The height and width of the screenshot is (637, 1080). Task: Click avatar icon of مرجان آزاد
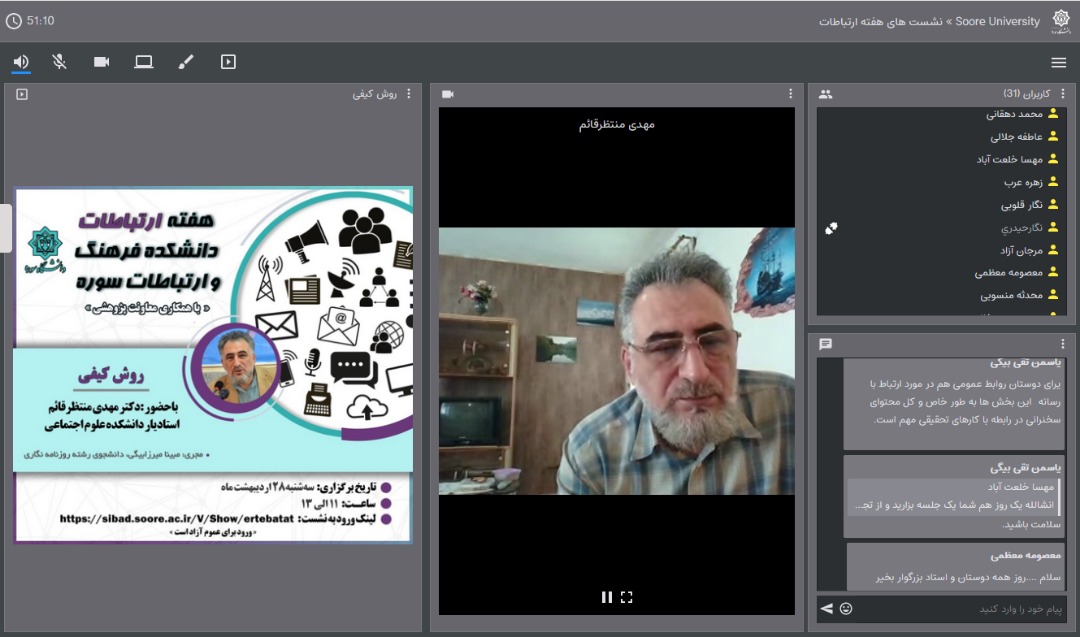click(x=1052, y=250)
